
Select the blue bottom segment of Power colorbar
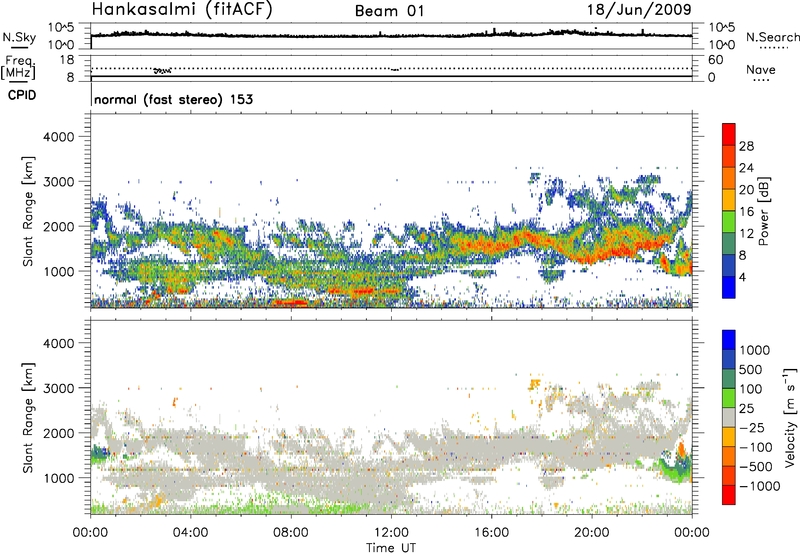click(x=729, y=289)
